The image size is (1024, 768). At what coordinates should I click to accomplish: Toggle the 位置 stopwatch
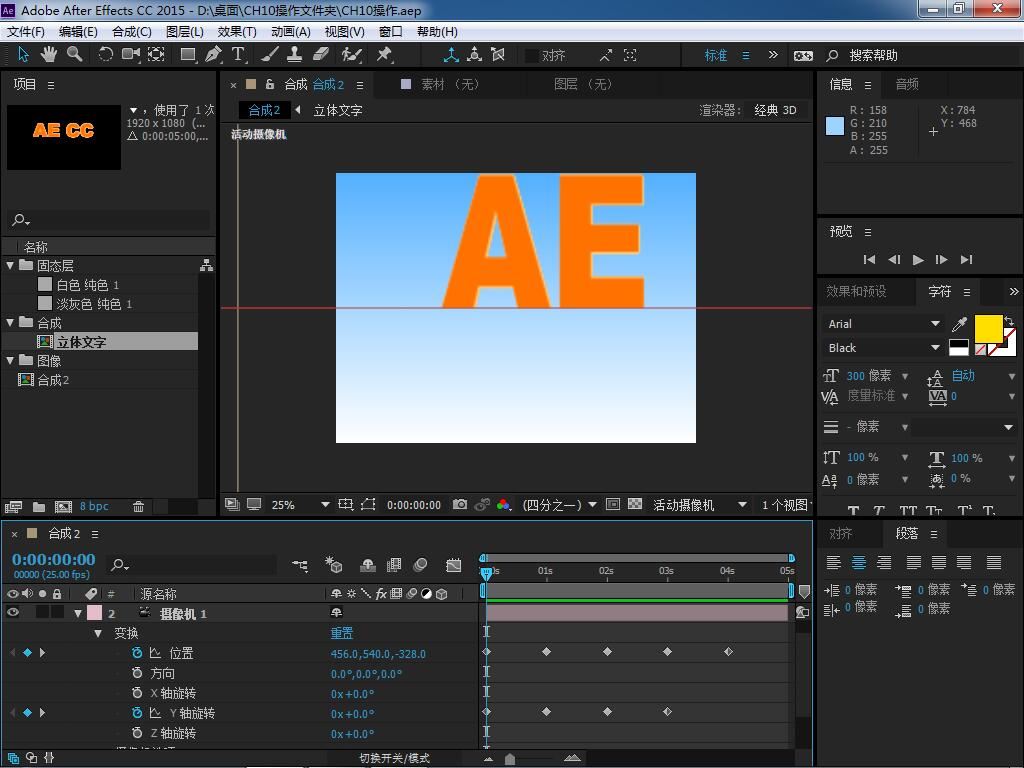tap(136, 652)
